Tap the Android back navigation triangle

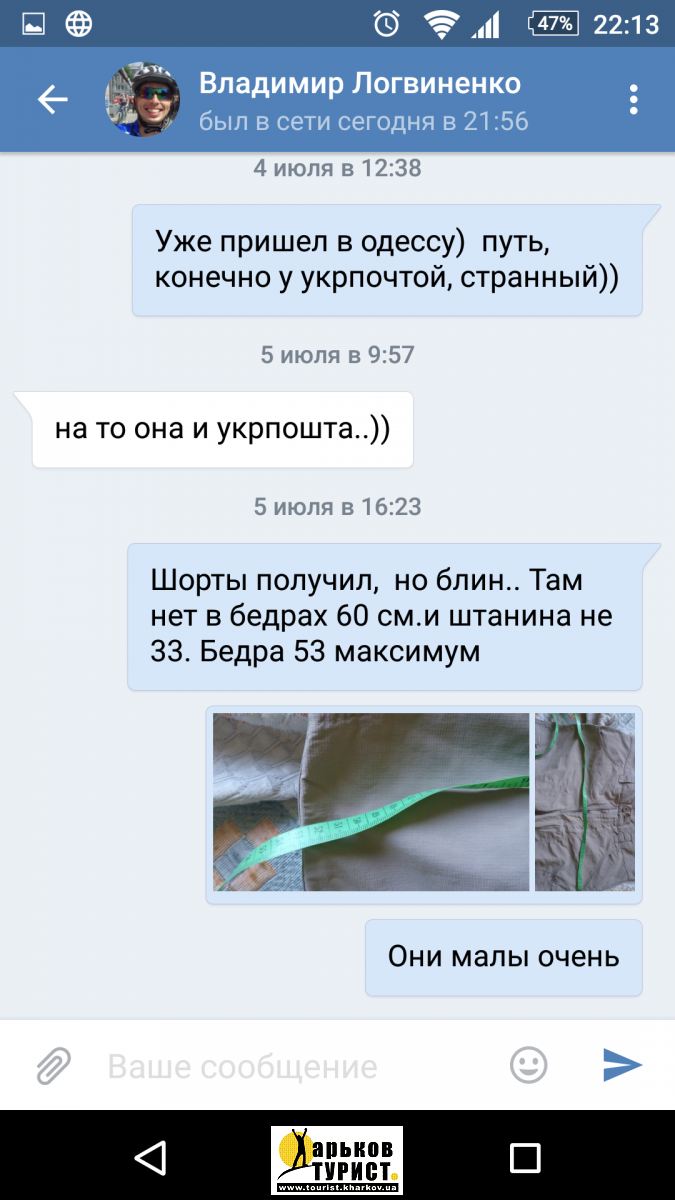tap(150, 1158)
